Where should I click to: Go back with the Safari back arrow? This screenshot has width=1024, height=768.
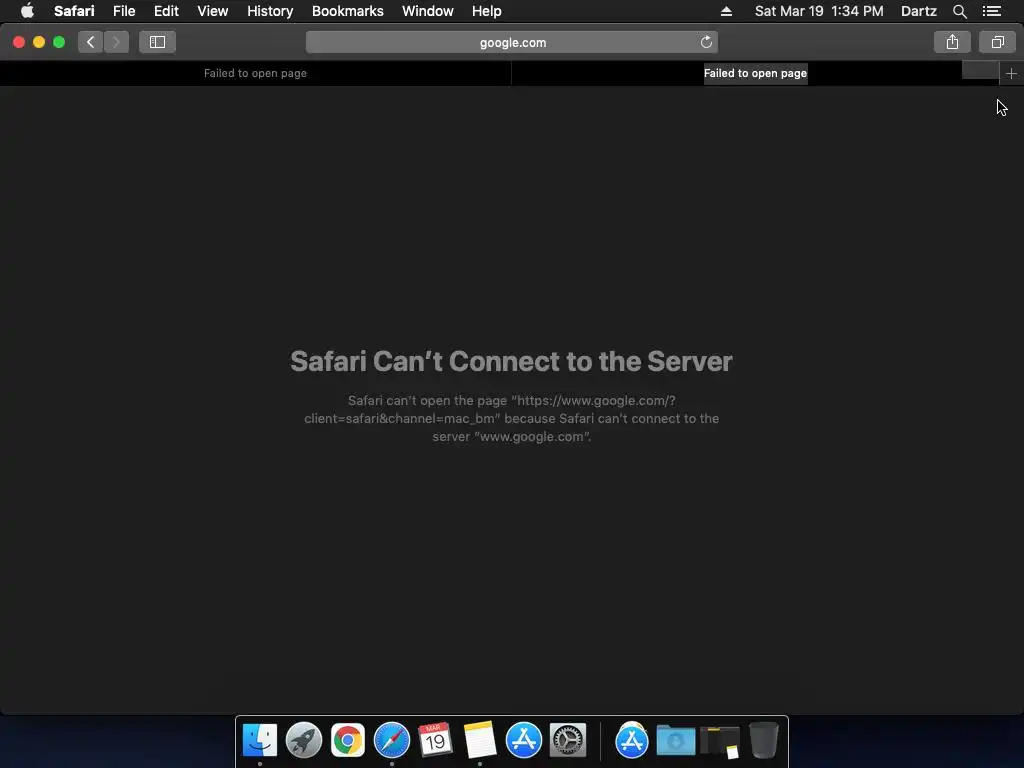click(x=91, y=42)
